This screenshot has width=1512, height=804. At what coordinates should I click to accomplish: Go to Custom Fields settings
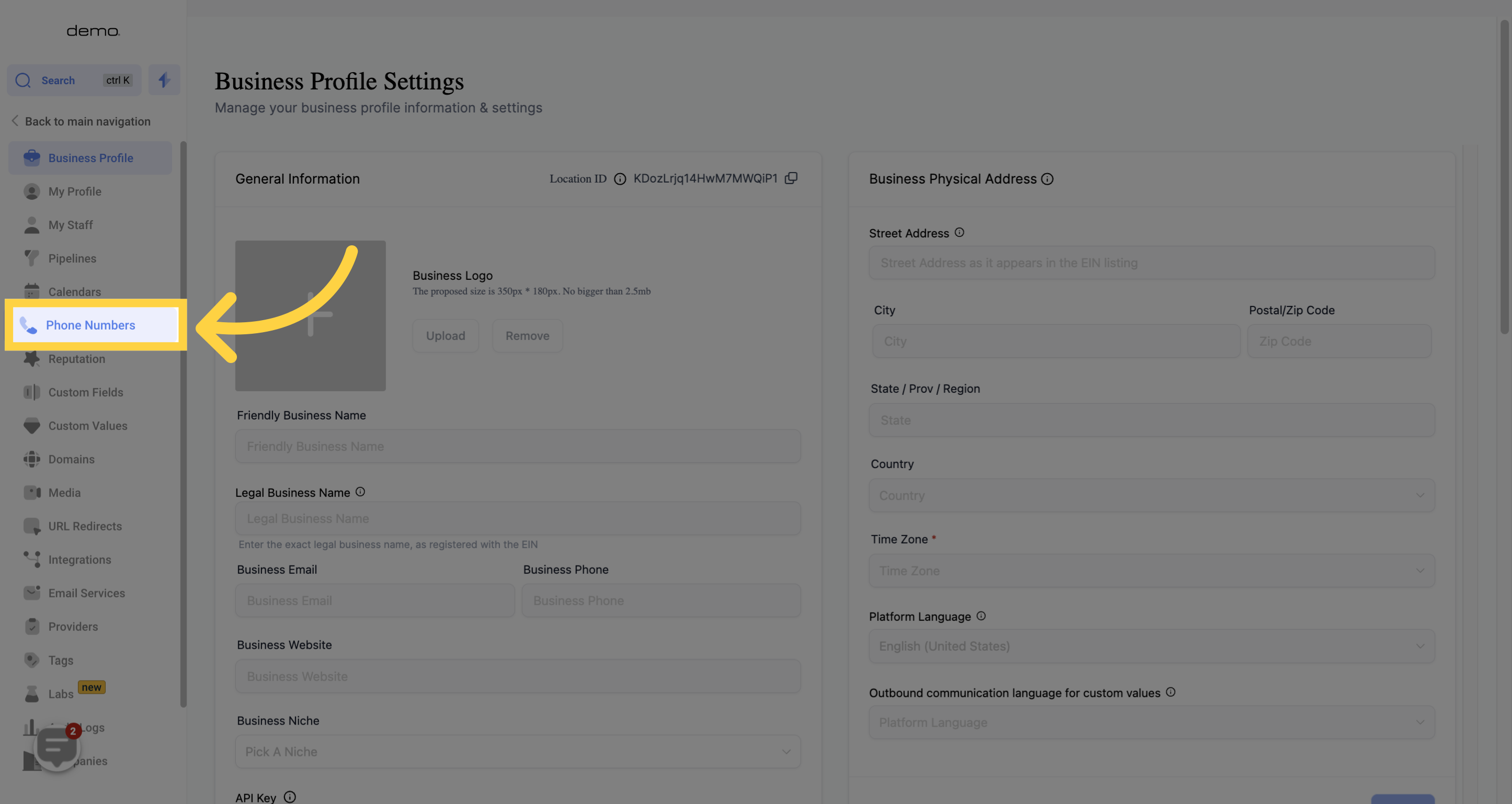pos(86,392)
